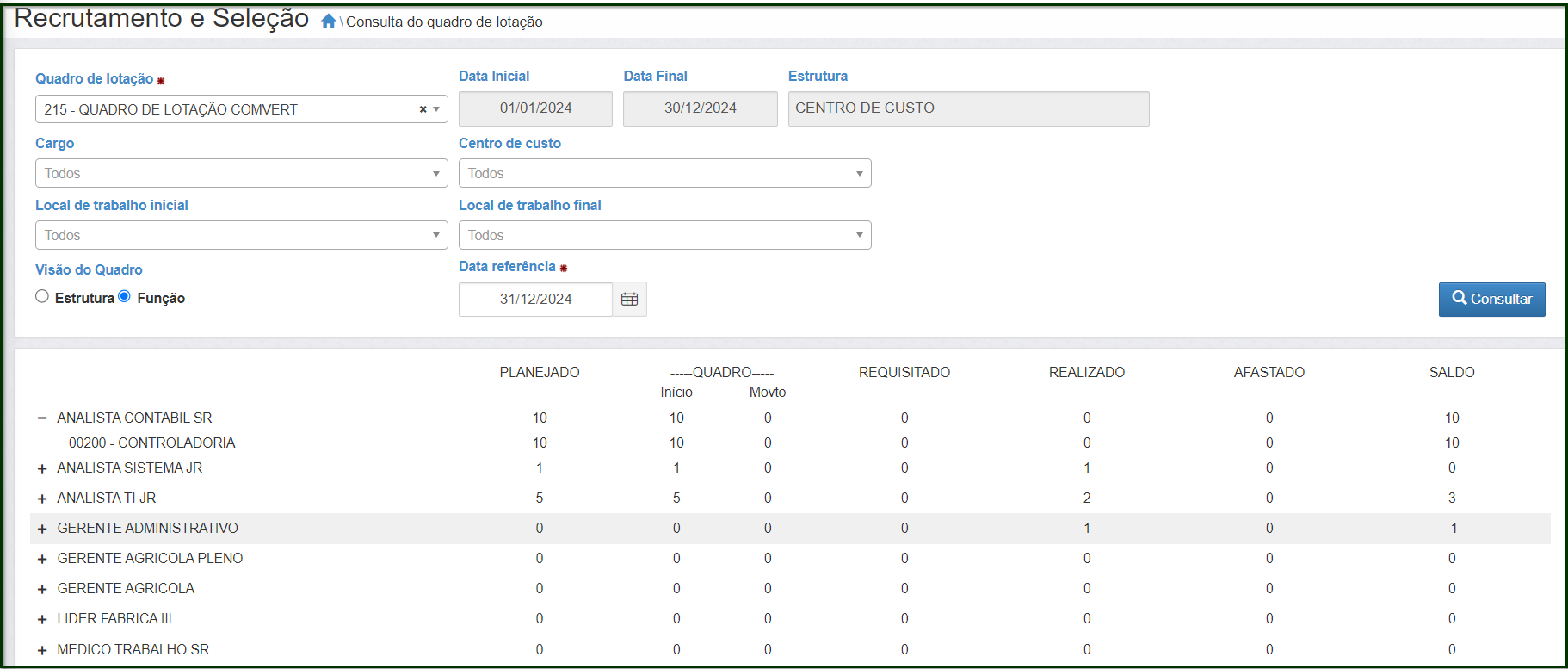
Task: Open the Local de trabalho inicial dropdown
Action: coord(242,235)
